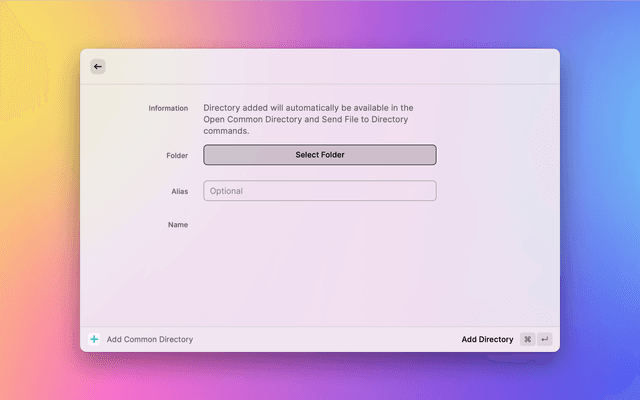Click the Add Directory action
The width and height of the screenshot is (640, 400).
coord(487,339)
